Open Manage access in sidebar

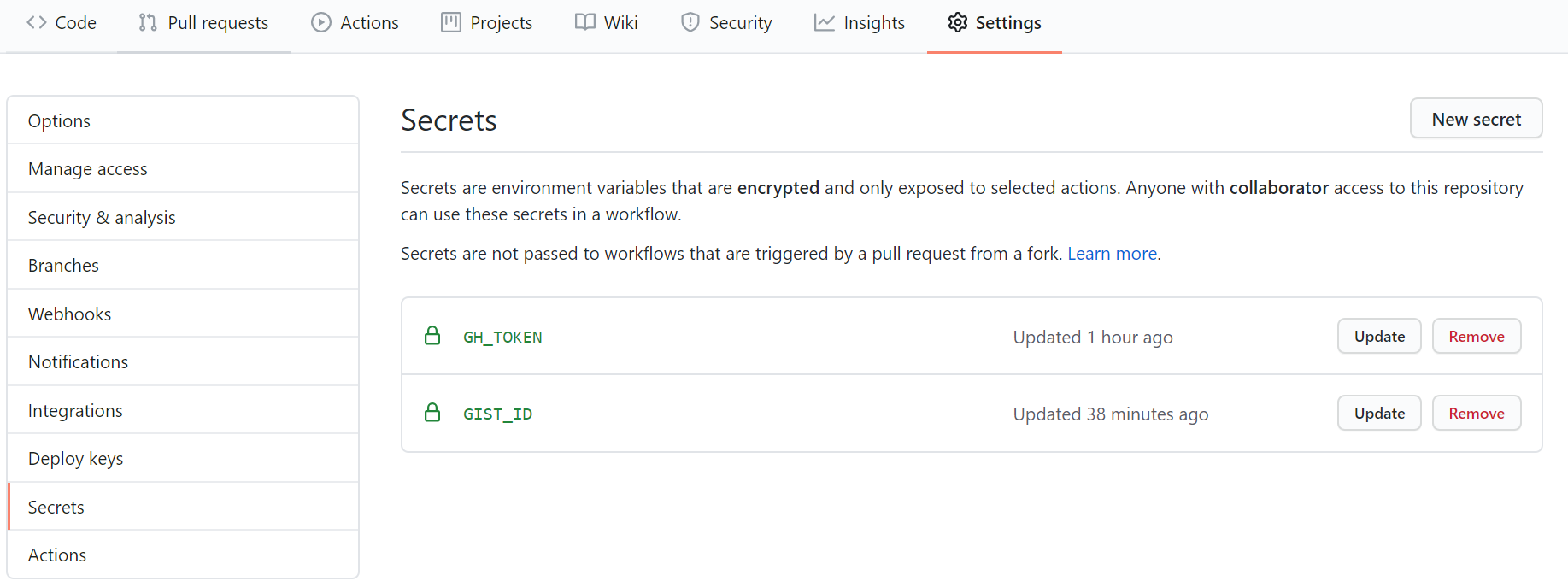tap(88, 169)
